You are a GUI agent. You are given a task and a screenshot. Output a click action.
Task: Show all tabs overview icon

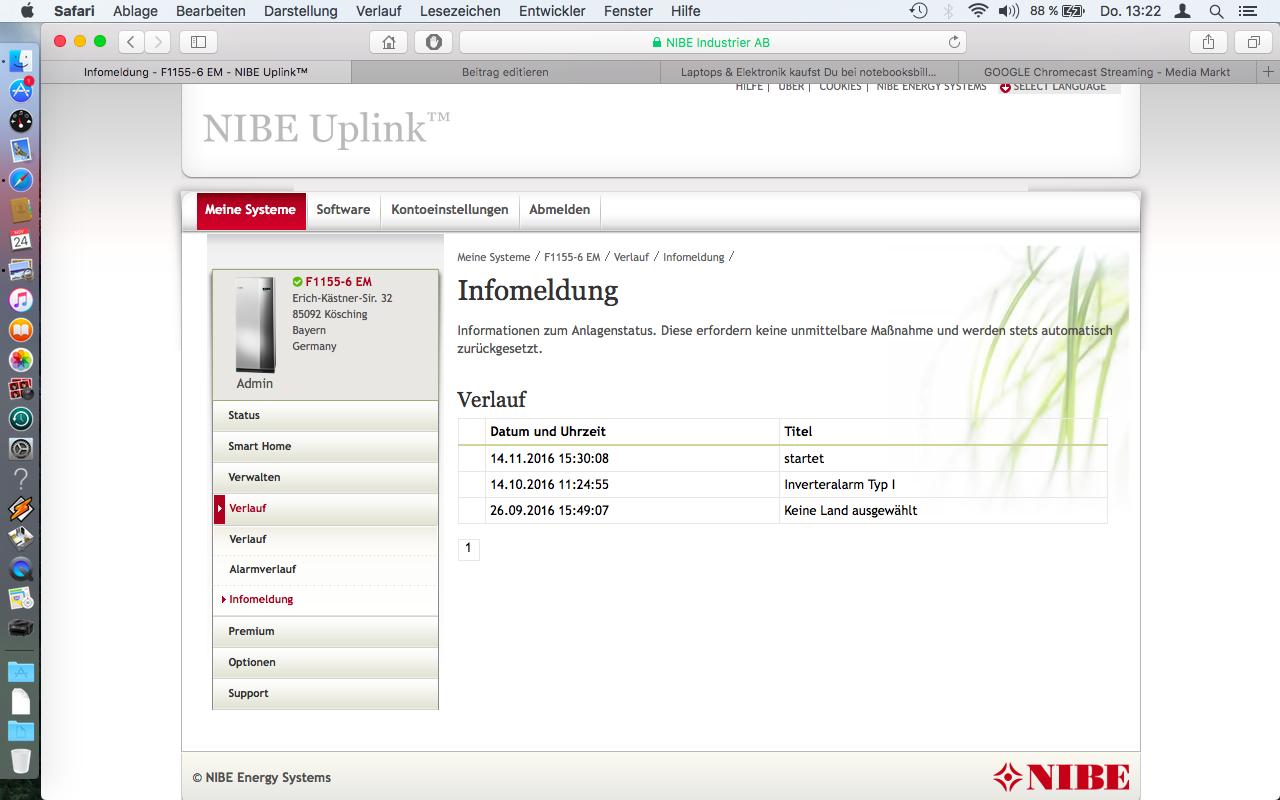click(x=1252, y=42)
